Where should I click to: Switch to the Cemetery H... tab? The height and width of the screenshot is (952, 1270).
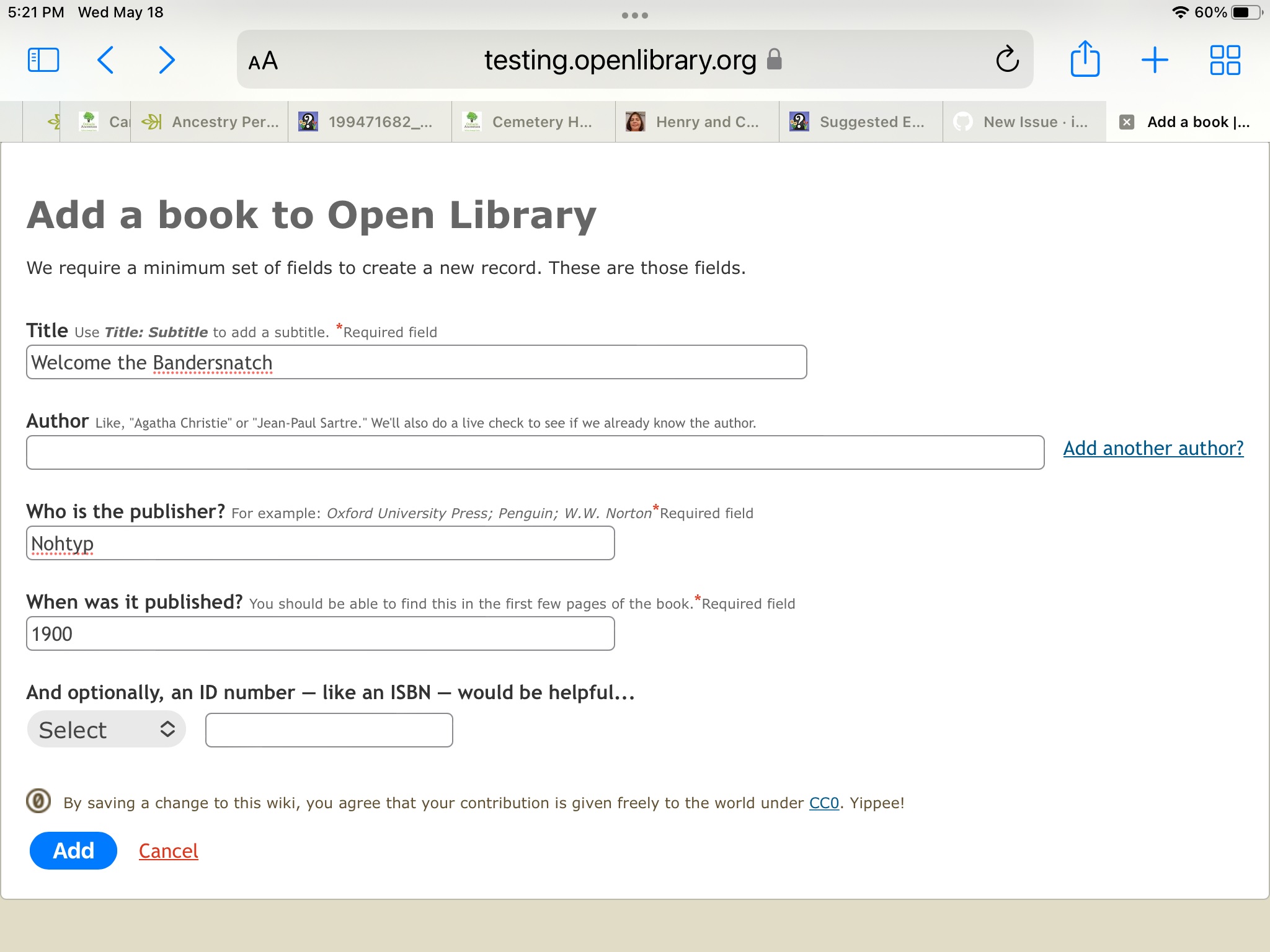coord(534,122)
